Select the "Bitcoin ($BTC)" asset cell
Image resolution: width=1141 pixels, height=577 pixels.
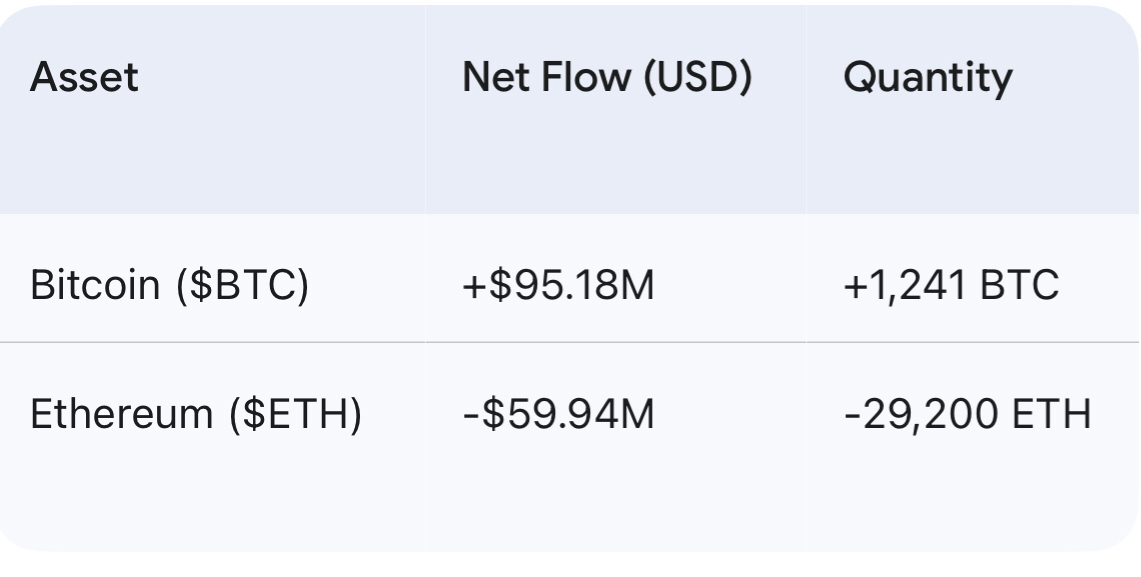pos(169,286)
